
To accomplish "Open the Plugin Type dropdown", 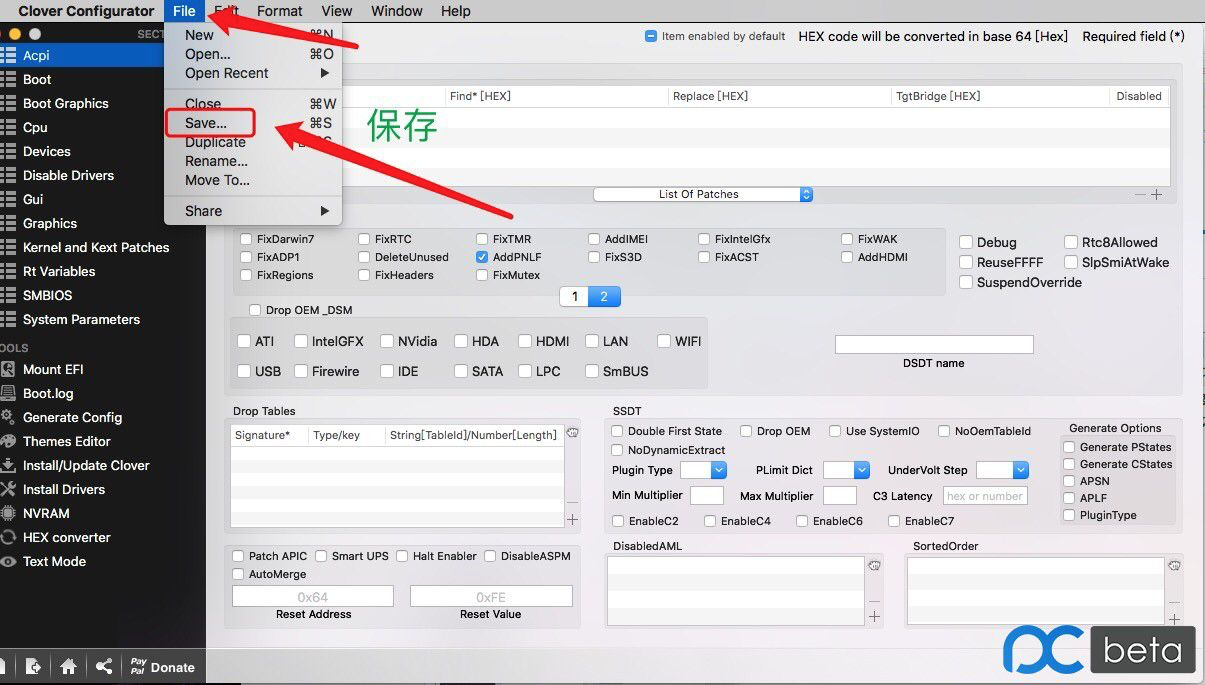I will 703,470.
